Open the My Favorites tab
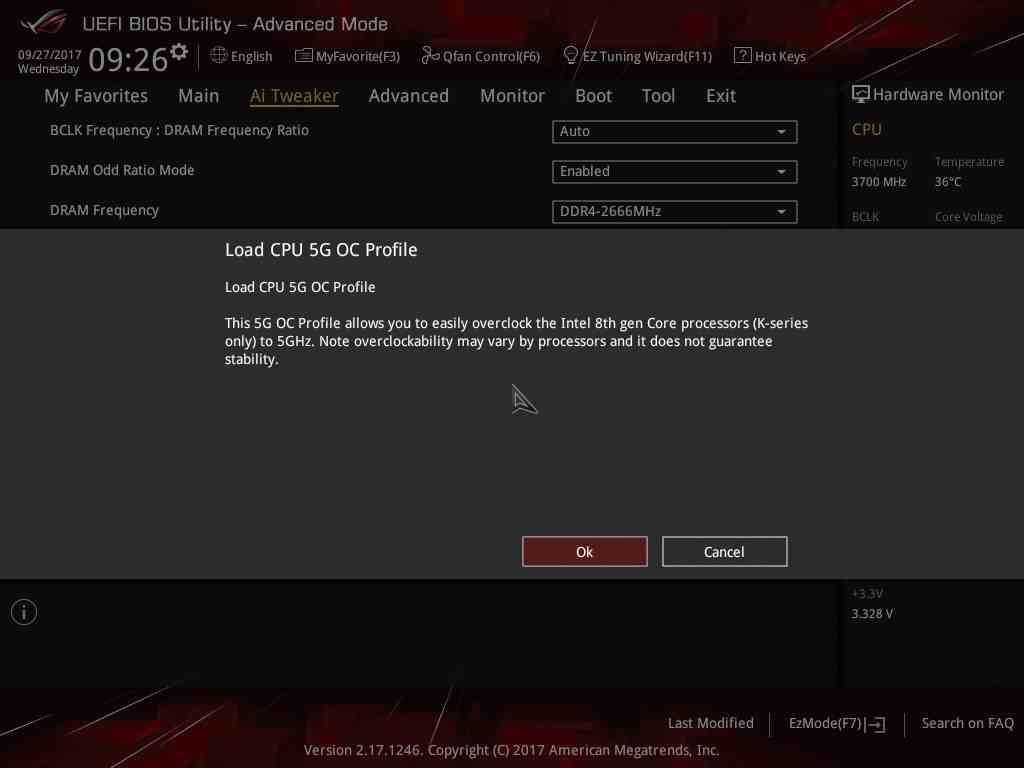The width and height of the screenshot is (1024, 768). pyautogui.click(x=96, y=96)
